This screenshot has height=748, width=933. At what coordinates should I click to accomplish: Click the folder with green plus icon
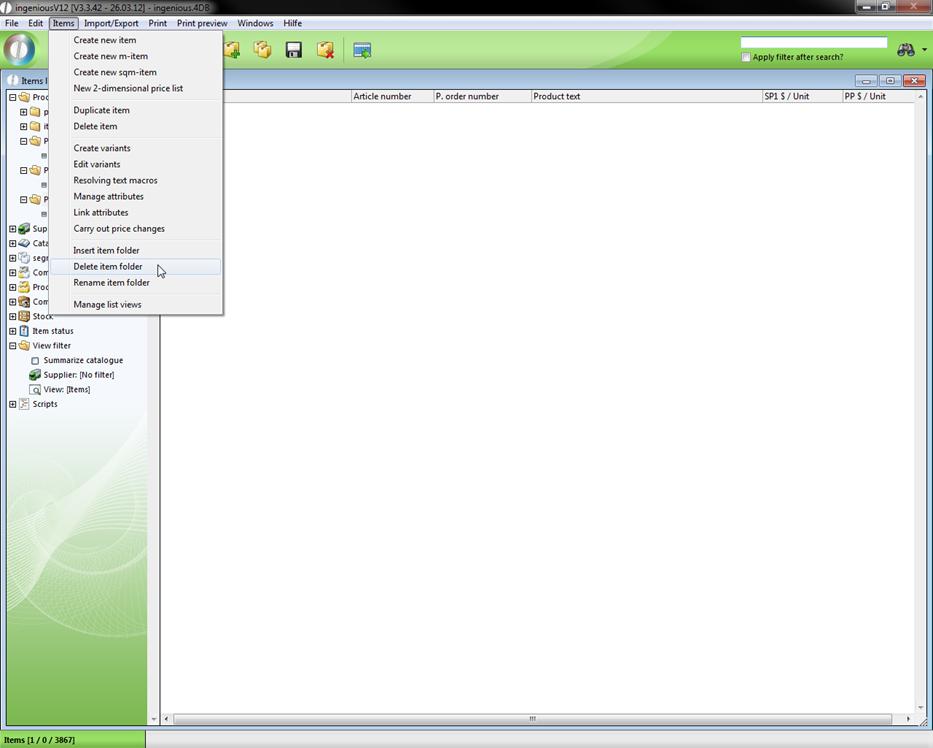tap(232, 50)
